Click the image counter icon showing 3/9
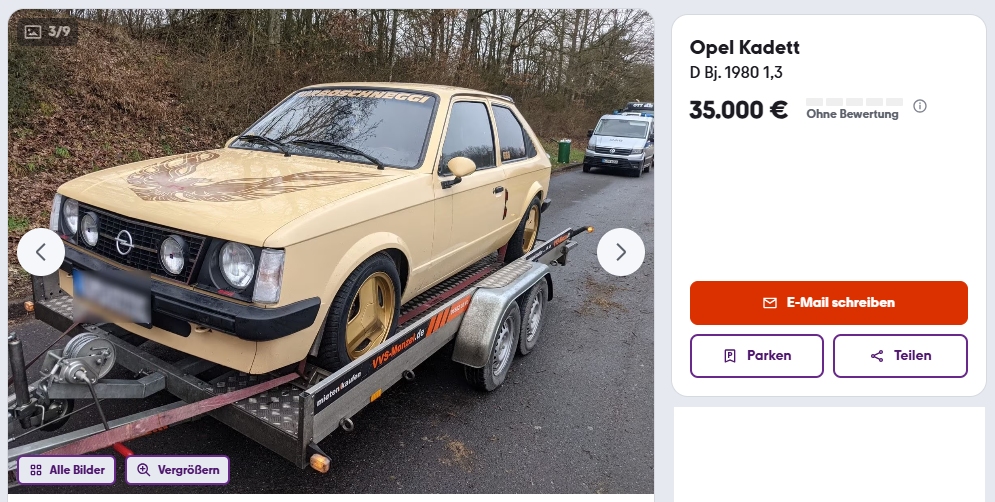This screenshot has height=502, width=995. click(x=33, y=32)
